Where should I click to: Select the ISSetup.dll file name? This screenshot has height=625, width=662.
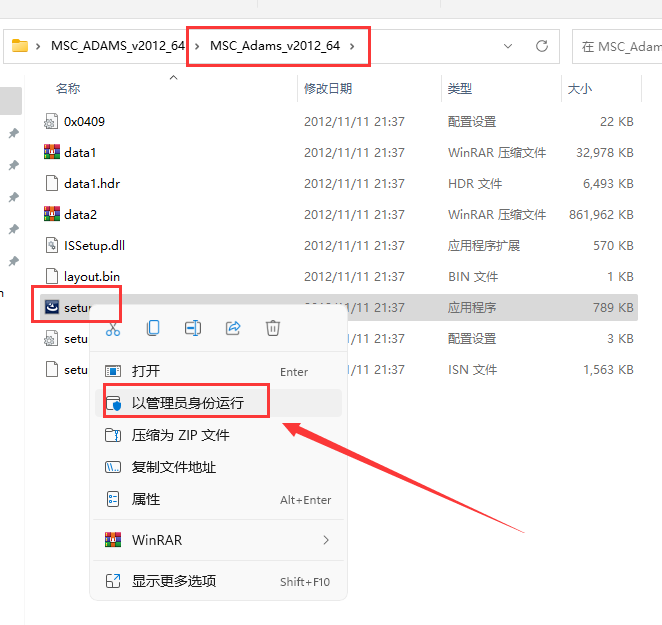tap(94, 245)
